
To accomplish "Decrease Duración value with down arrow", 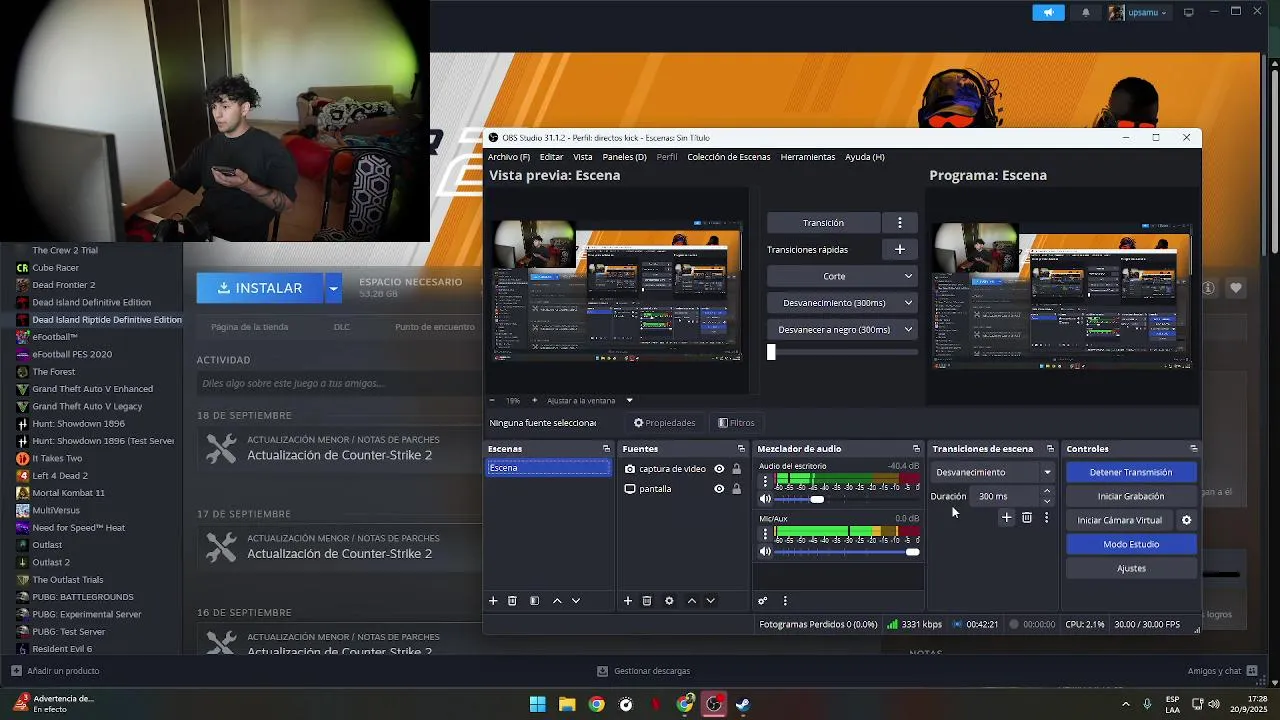I will [1047, 501].
